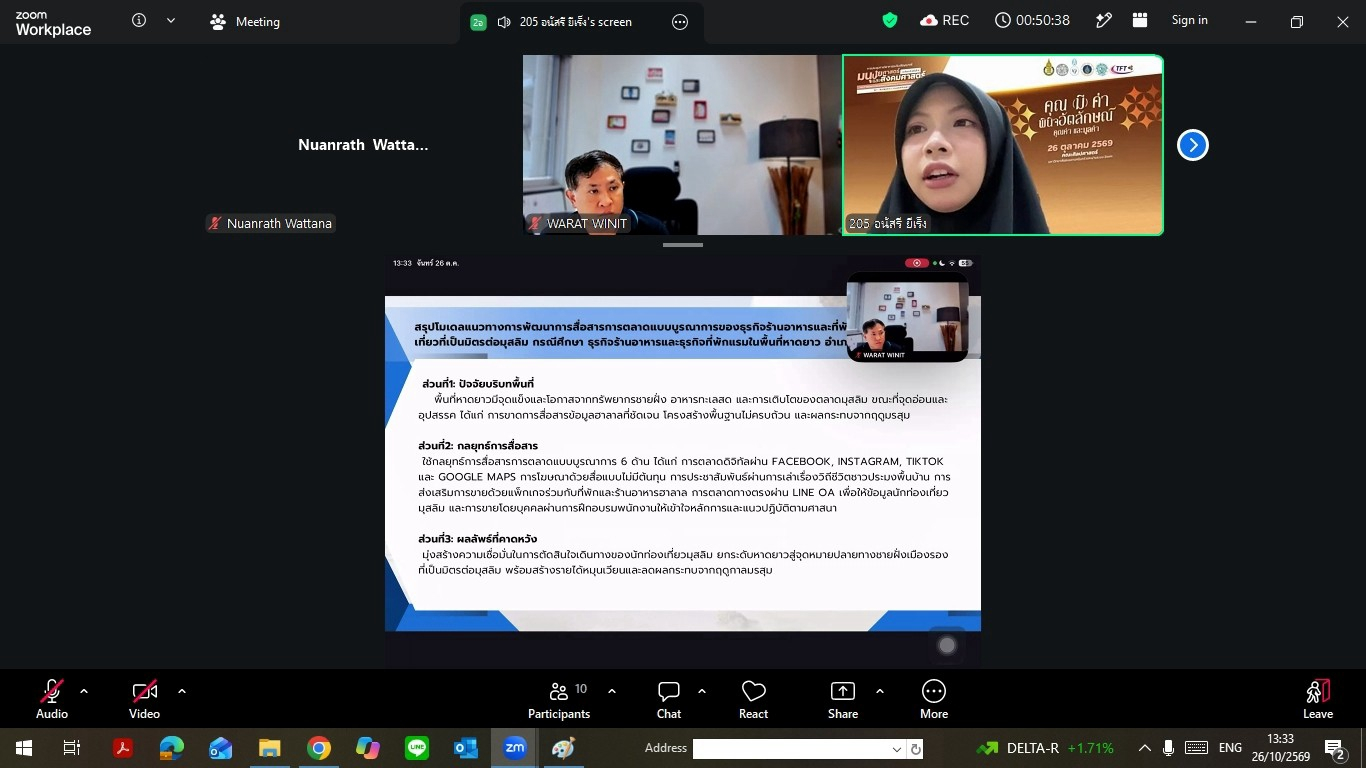Open the More options menu
Image resolution: width=1366 pixels, height=768 pixels.
[934, 699]
